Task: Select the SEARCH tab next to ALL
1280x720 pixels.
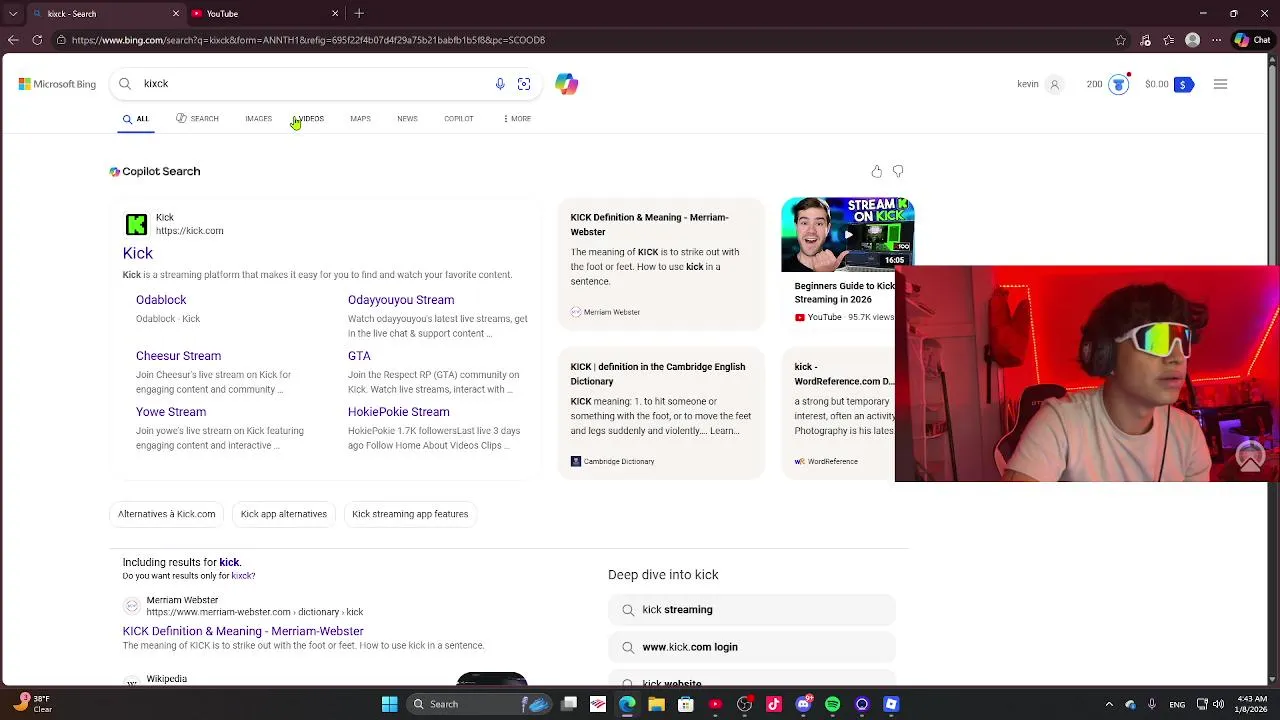Action: (x=197, y=119)
